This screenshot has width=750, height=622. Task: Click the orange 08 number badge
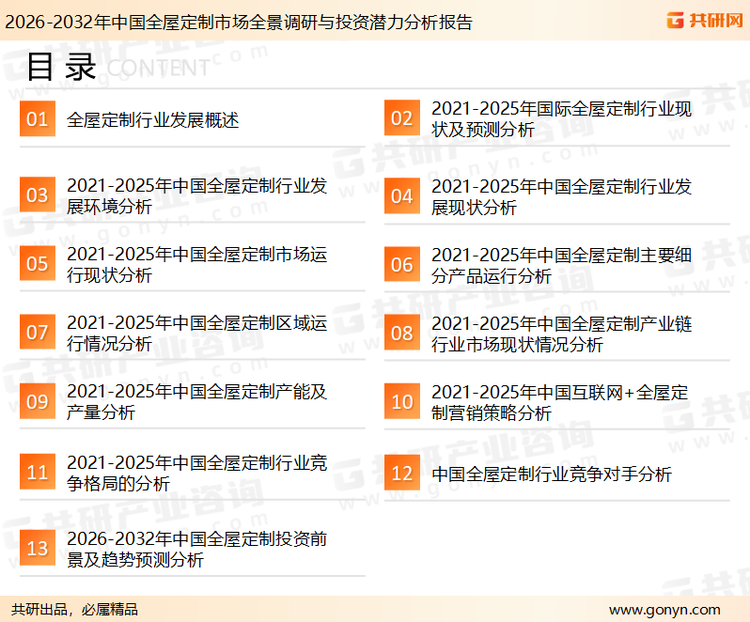coord(402,333)
